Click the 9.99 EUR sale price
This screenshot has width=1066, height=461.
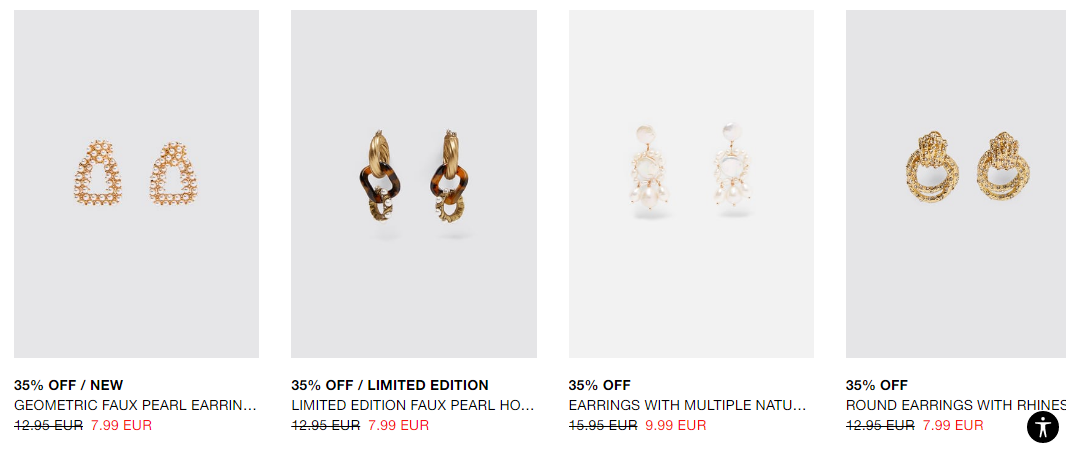(x=676, y=426)
